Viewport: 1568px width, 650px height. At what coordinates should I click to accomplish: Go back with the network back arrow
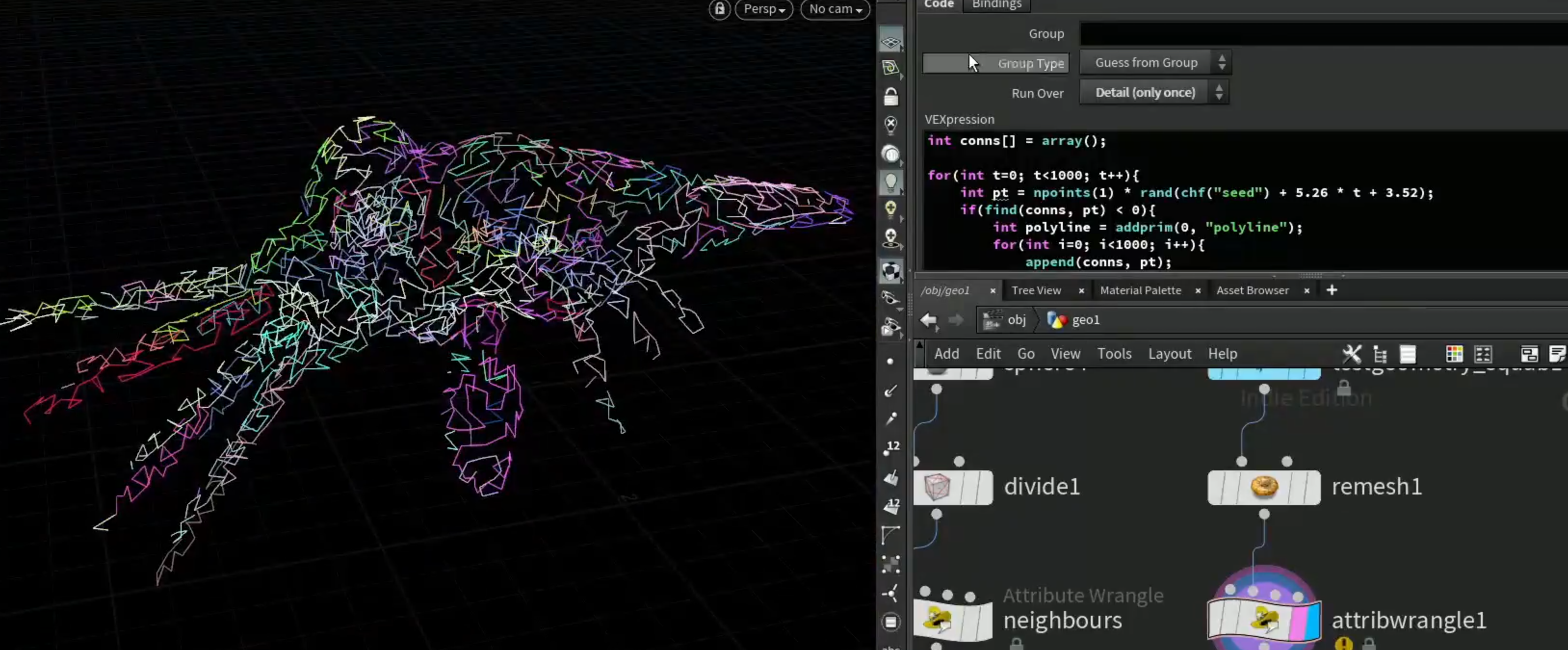(929, 320)
